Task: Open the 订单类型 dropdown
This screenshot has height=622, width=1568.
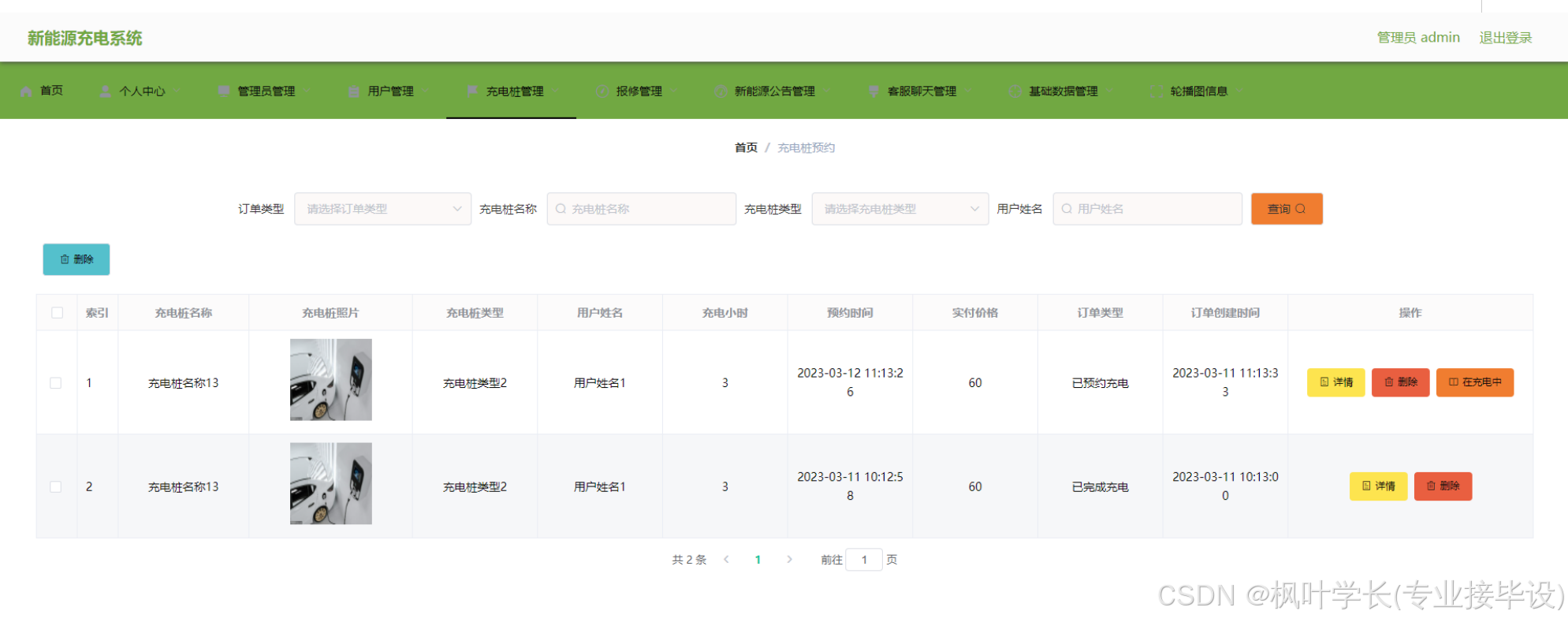Action: coord(382,209)
